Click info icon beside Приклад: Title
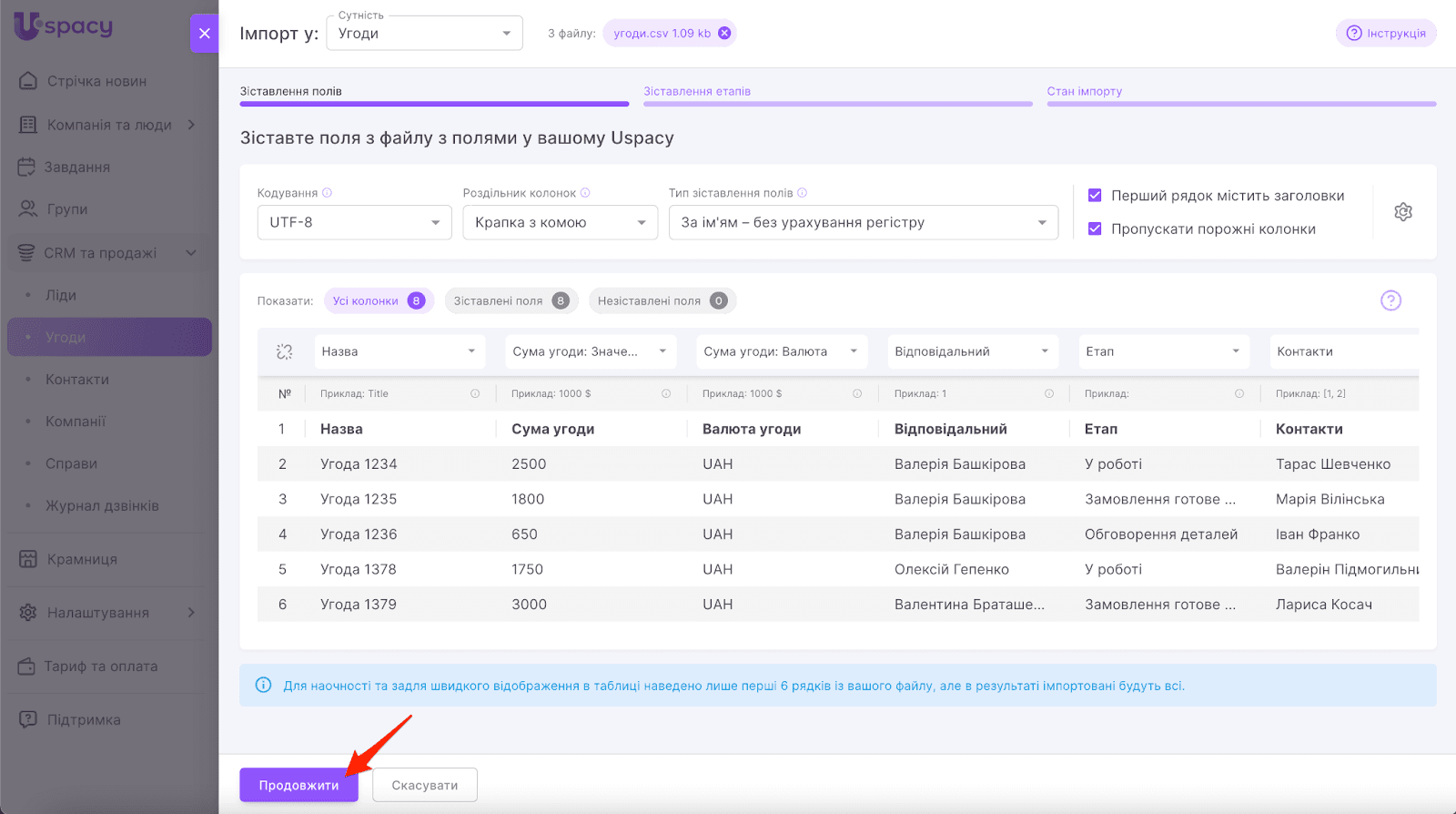 pos(475,394)
